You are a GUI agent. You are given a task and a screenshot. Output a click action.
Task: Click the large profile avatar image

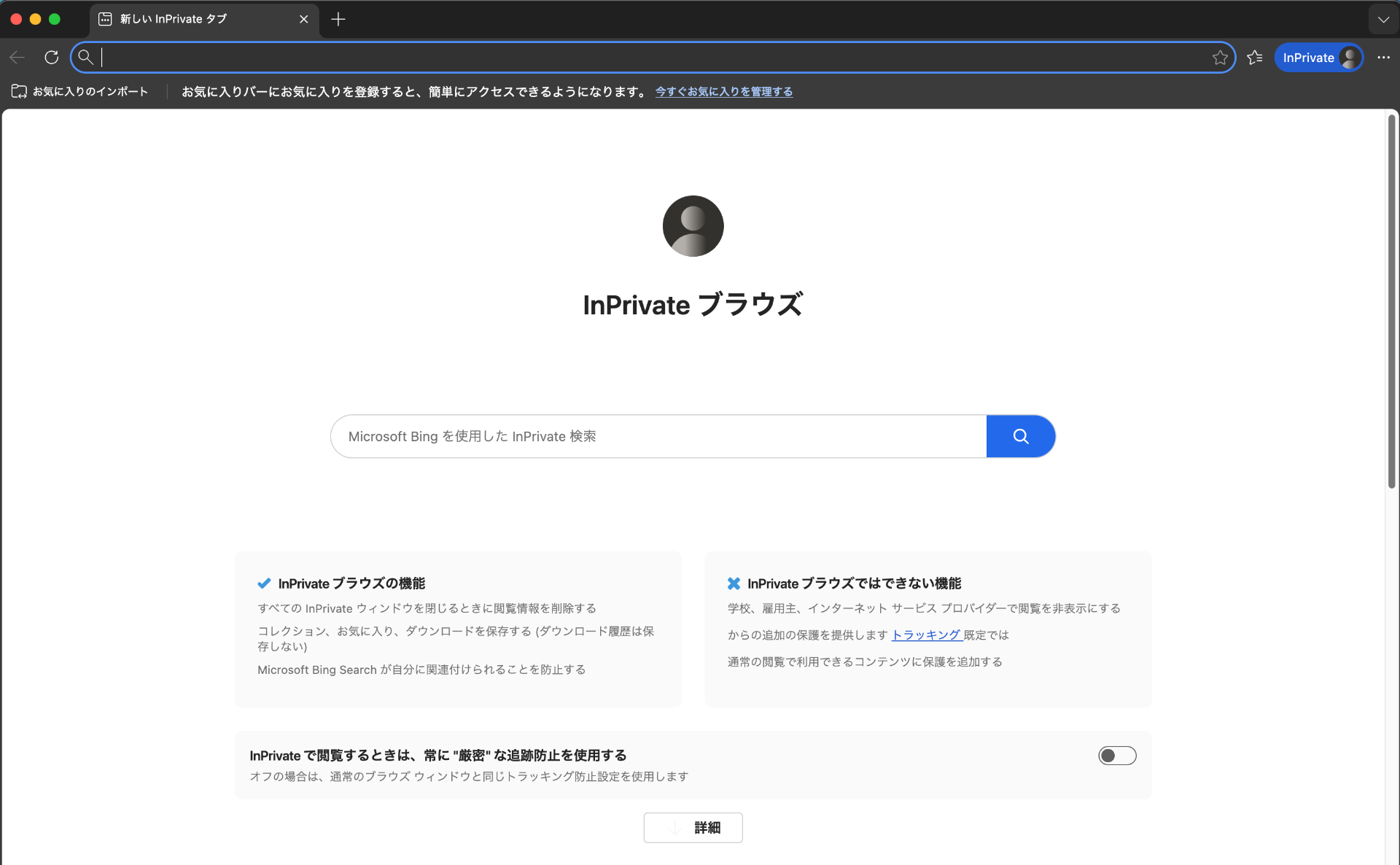pos(693,226)
